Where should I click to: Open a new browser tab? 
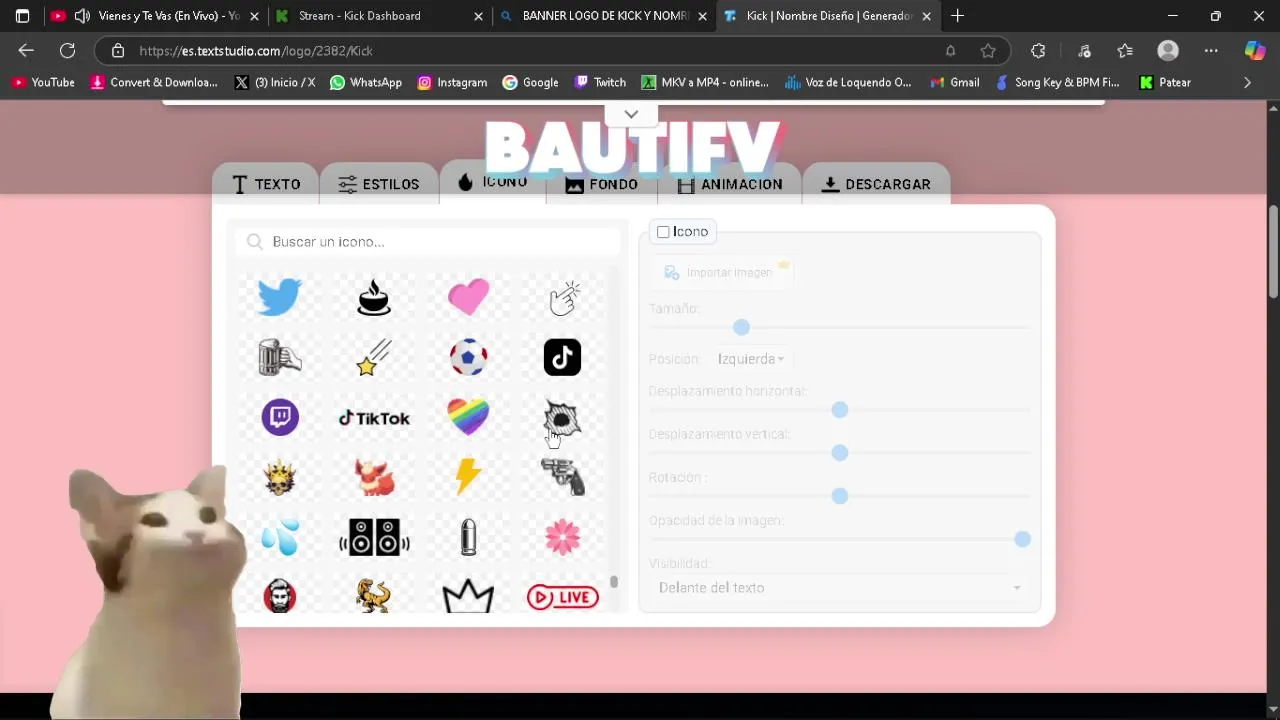pyautogui.click(x=957, y=16)
